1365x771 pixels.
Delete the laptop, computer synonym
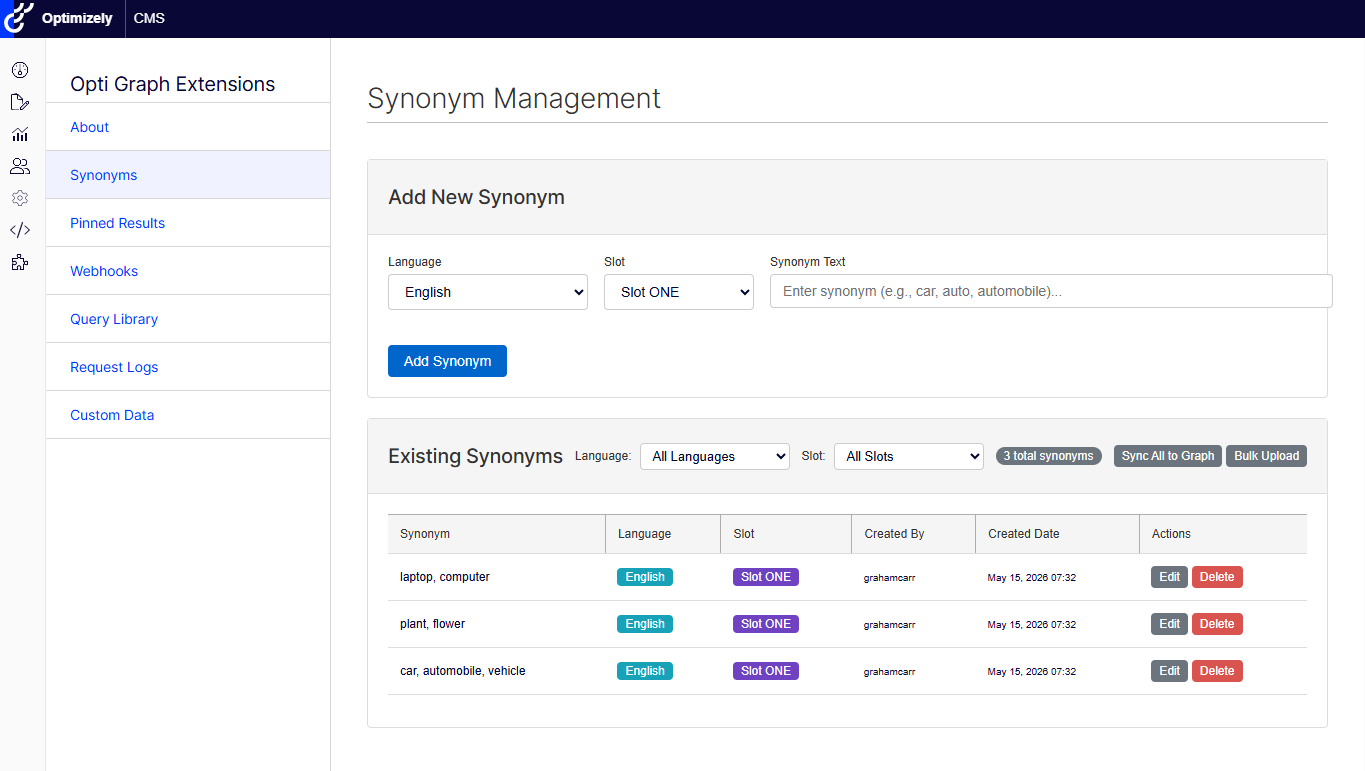click(x=1217, y=577)
